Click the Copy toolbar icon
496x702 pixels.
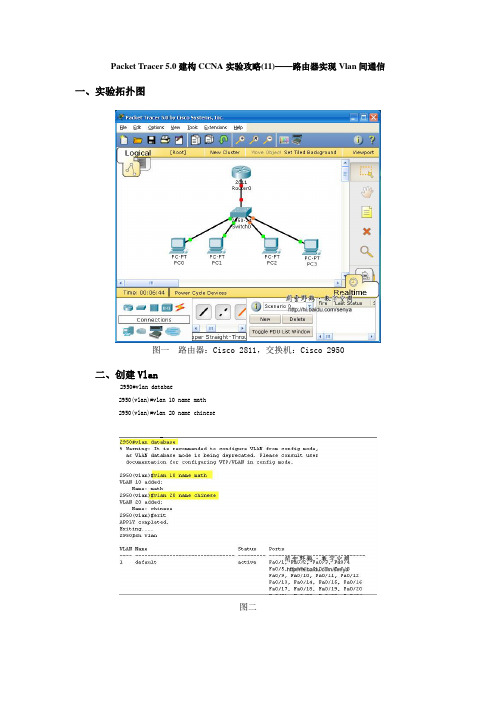[x=196, y=140]
